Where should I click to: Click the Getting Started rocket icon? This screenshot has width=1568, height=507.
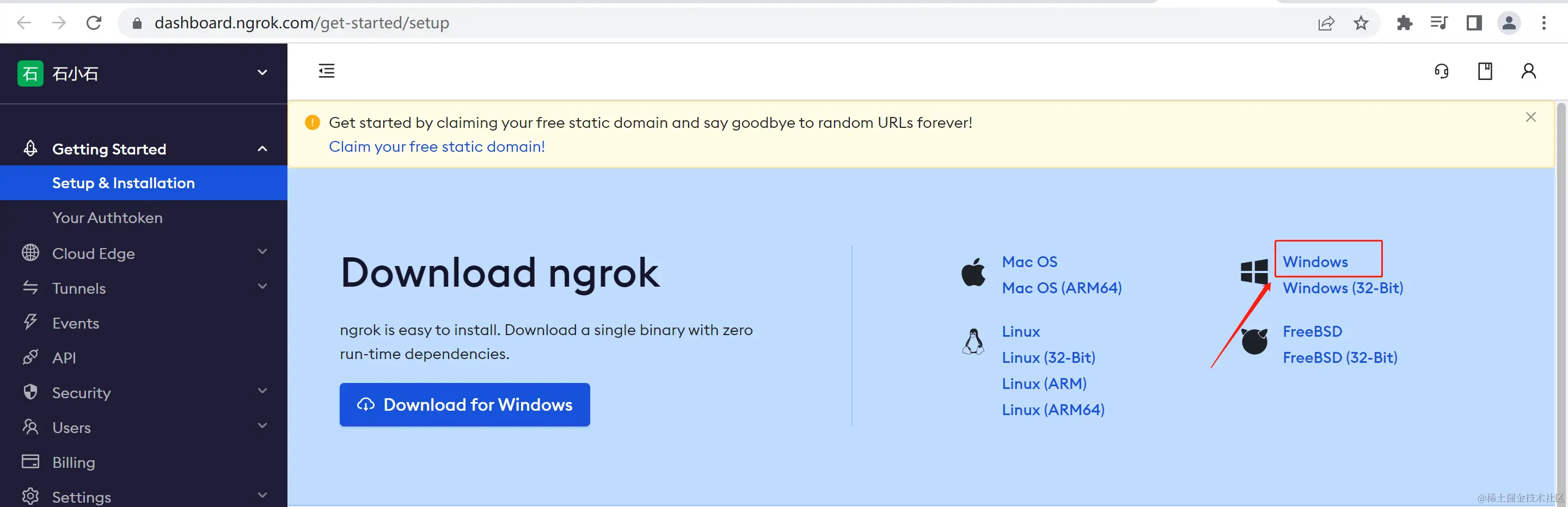(x=30, y=149)
